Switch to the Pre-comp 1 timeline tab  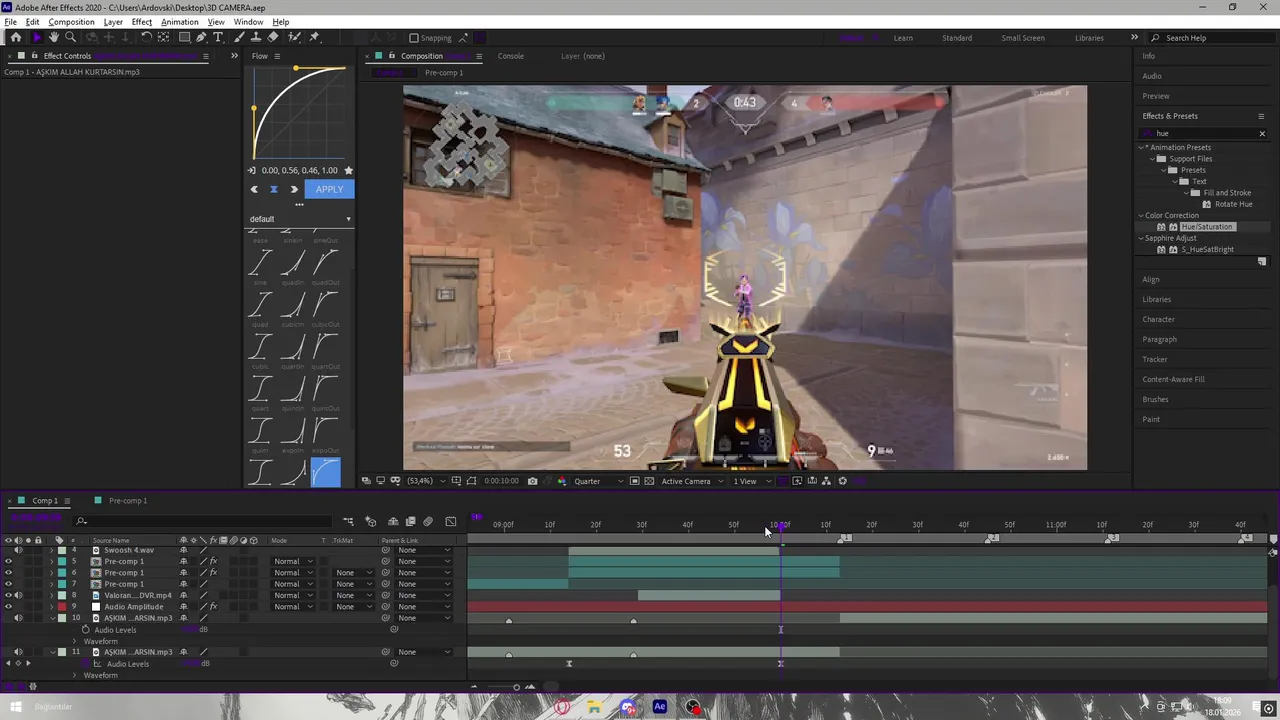click(127, 501)
